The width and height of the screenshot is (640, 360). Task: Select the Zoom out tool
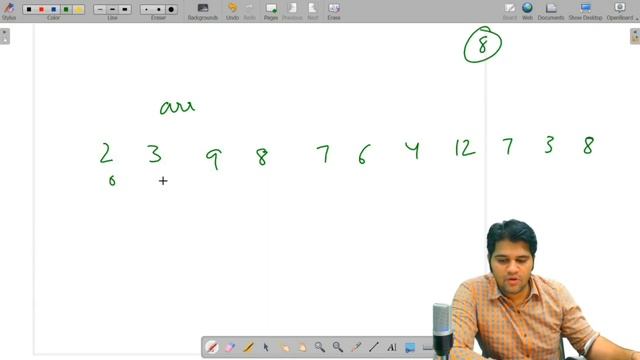tap(338, 347)
